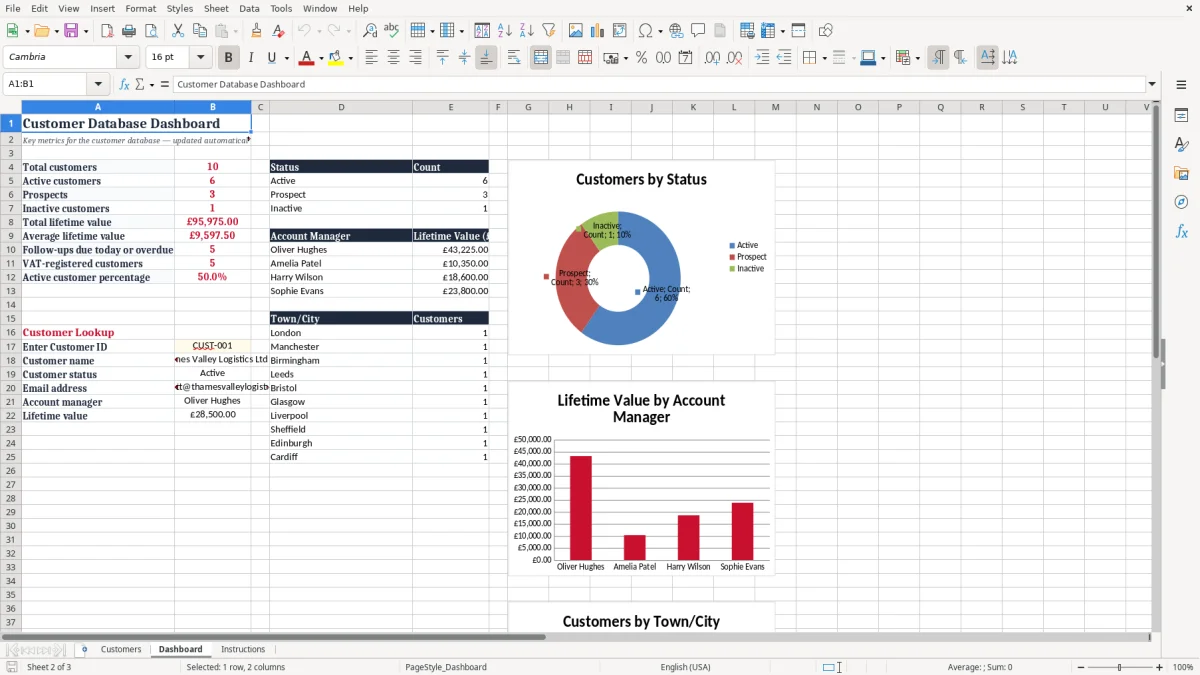Click the Copy icon

(199, 31)
